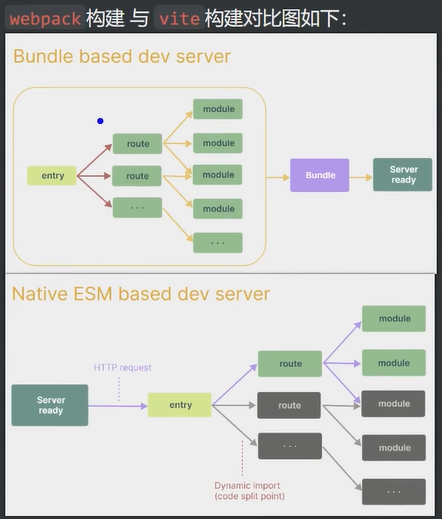Click the "HTTP request" label
The height and width of the screenshot is (519, 442).
[x=122, y=367]
